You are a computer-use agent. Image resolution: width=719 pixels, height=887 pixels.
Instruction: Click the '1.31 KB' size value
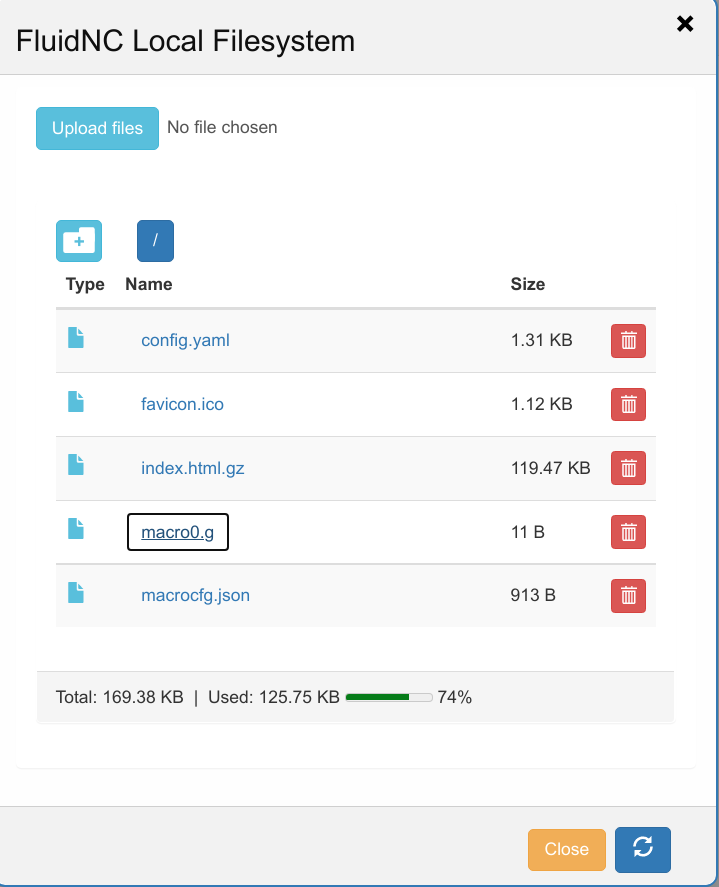tap(541, 341)
